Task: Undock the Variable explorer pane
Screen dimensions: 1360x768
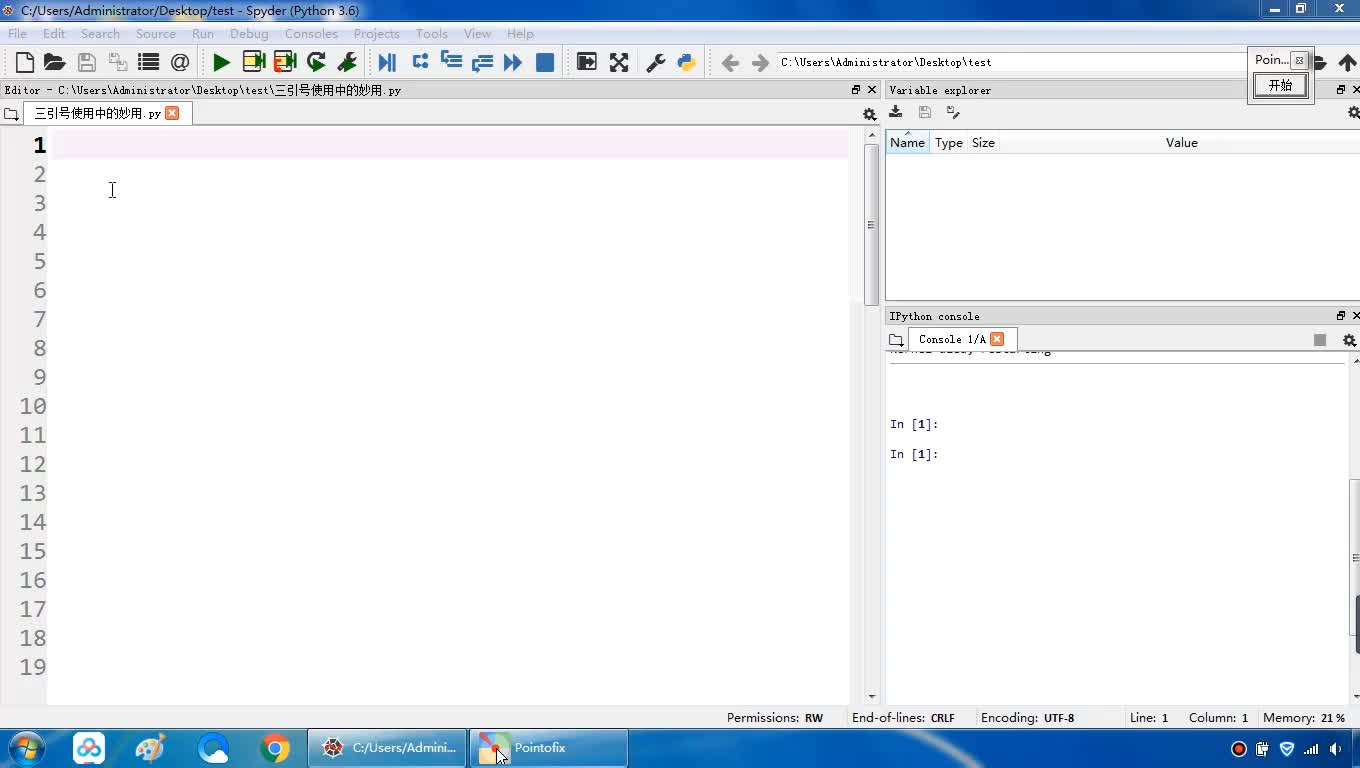Action: pos(1341,90)
